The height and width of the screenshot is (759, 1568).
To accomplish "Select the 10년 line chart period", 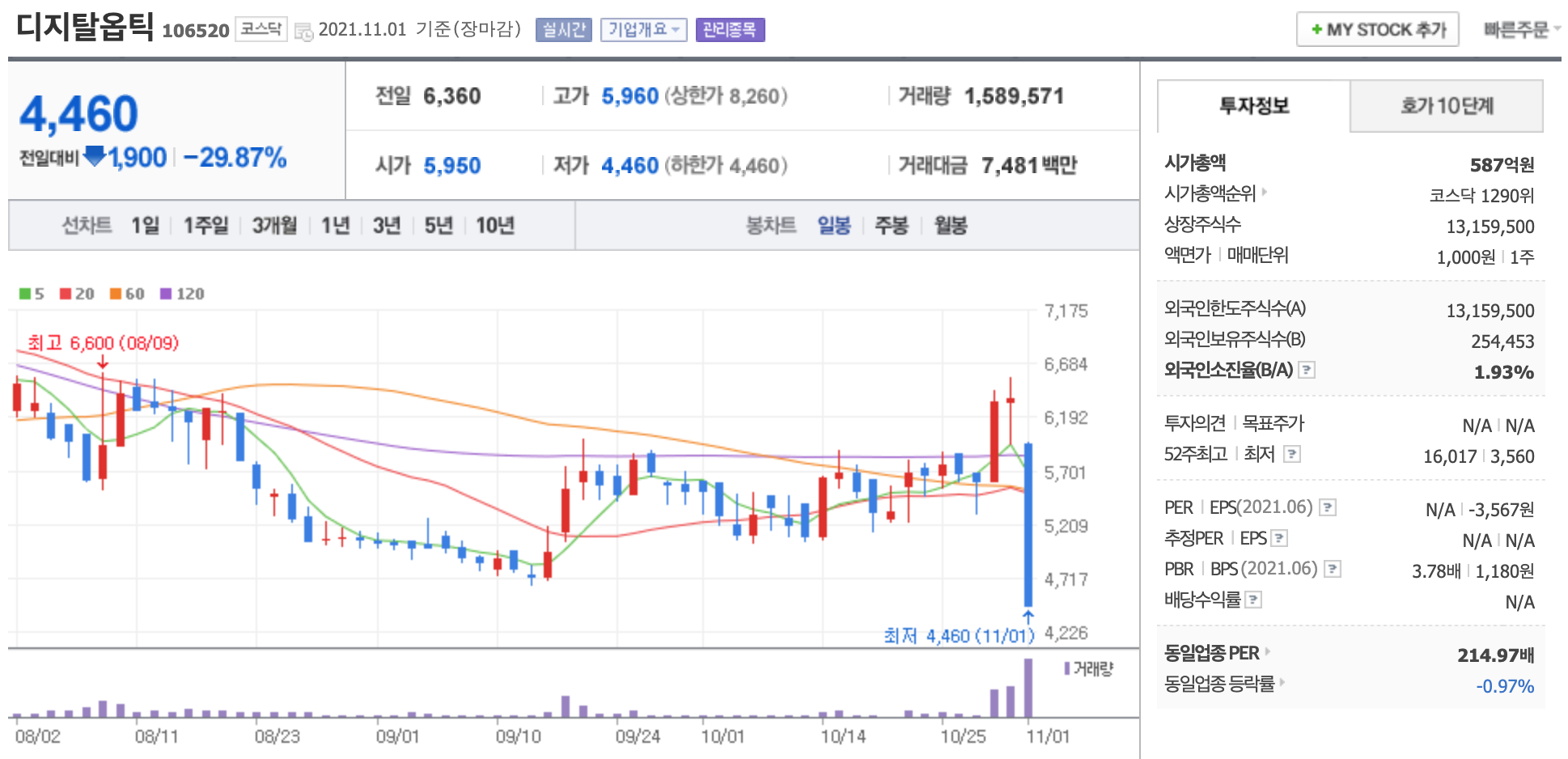I will pos(495,225).
